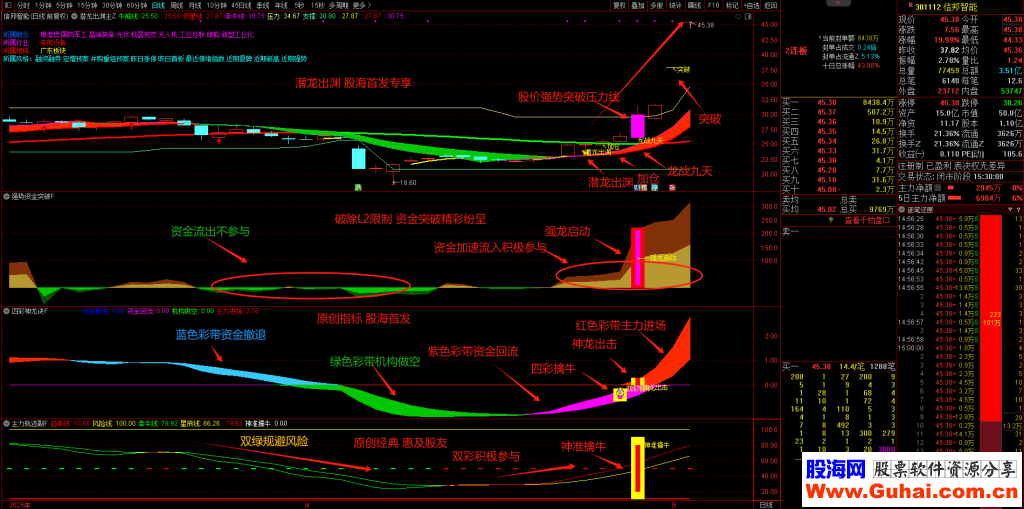Select the 年线 yearly period
The height and width of the screenshot is (509, 1024).
[x=281, y=5]
